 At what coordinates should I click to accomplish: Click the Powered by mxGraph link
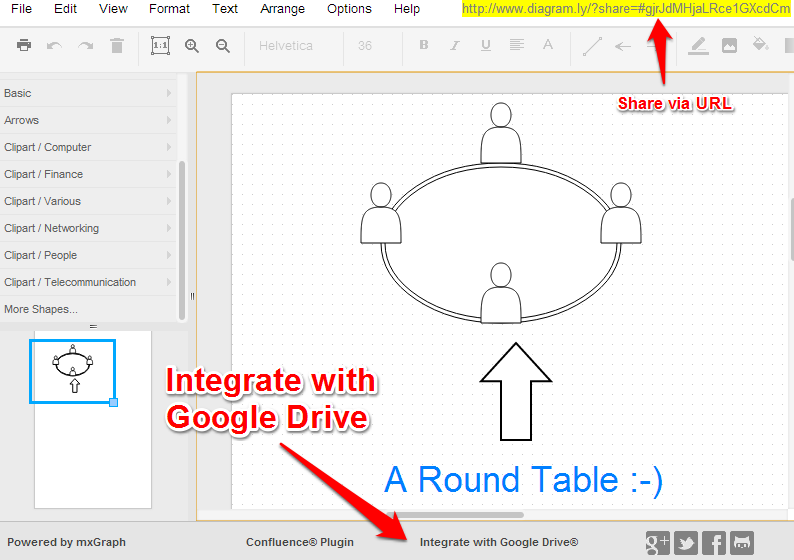click(66, 542)
